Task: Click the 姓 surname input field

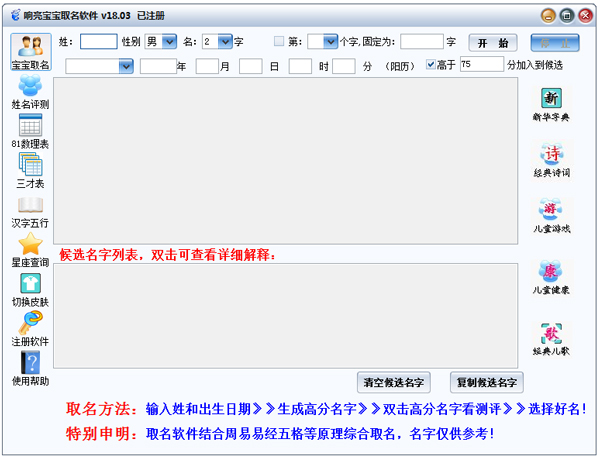Action: (x=98, y=42)
